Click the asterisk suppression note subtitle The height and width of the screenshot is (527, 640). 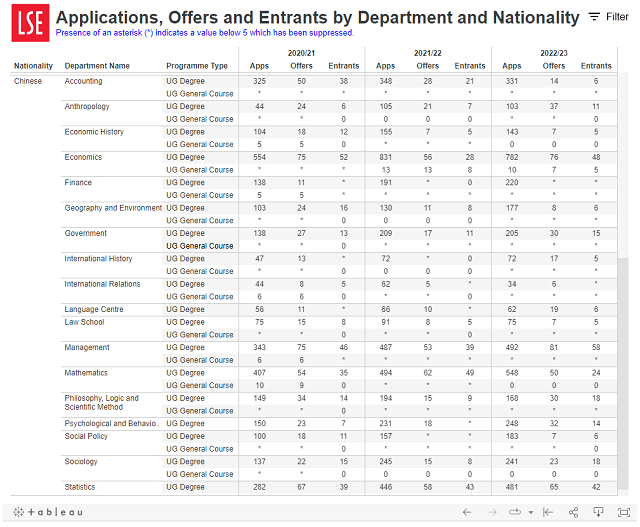pyautogui.click(x=204, y=33)
